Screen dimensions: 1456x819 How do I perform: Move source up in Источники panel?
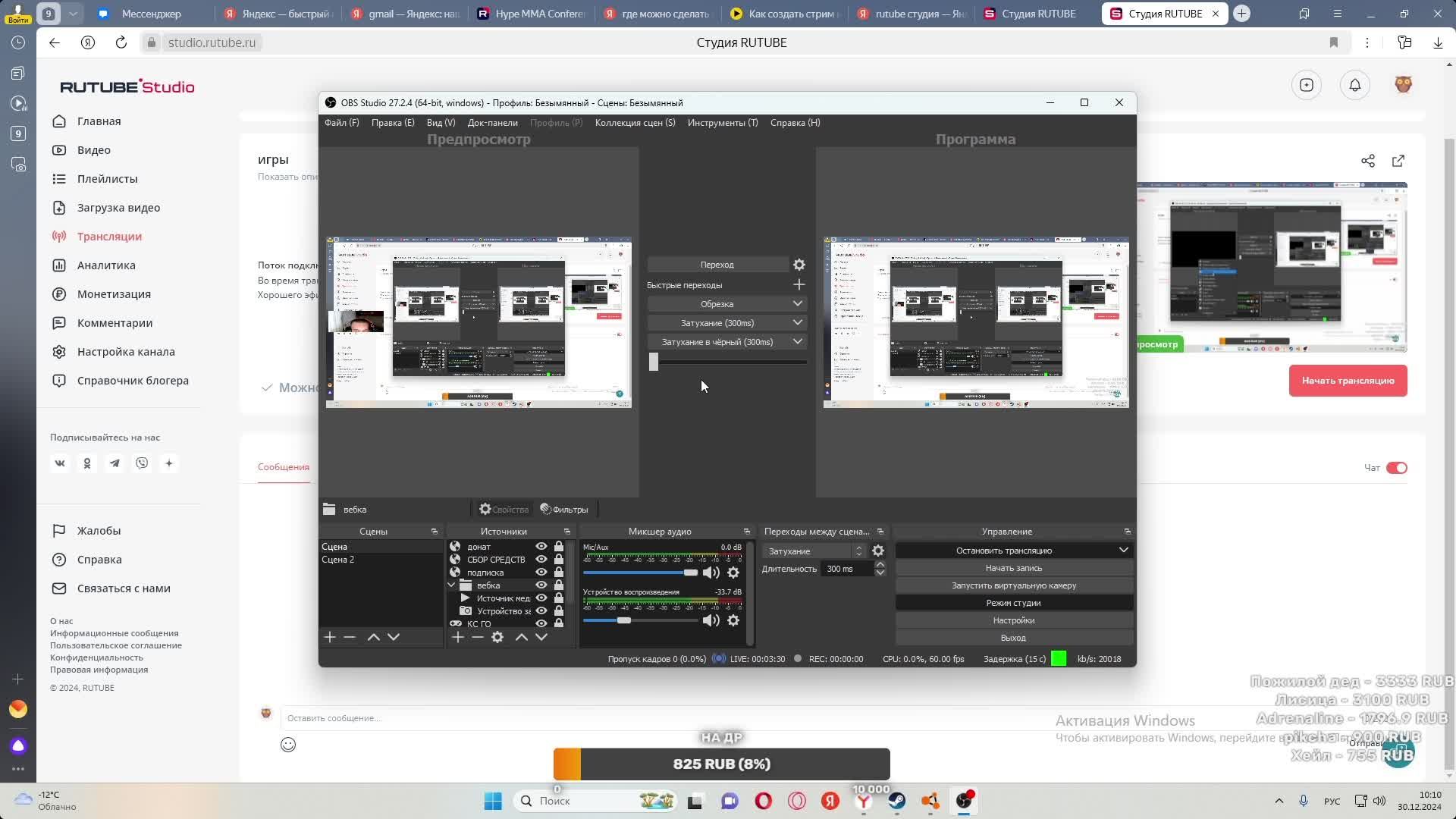(522, 637)
